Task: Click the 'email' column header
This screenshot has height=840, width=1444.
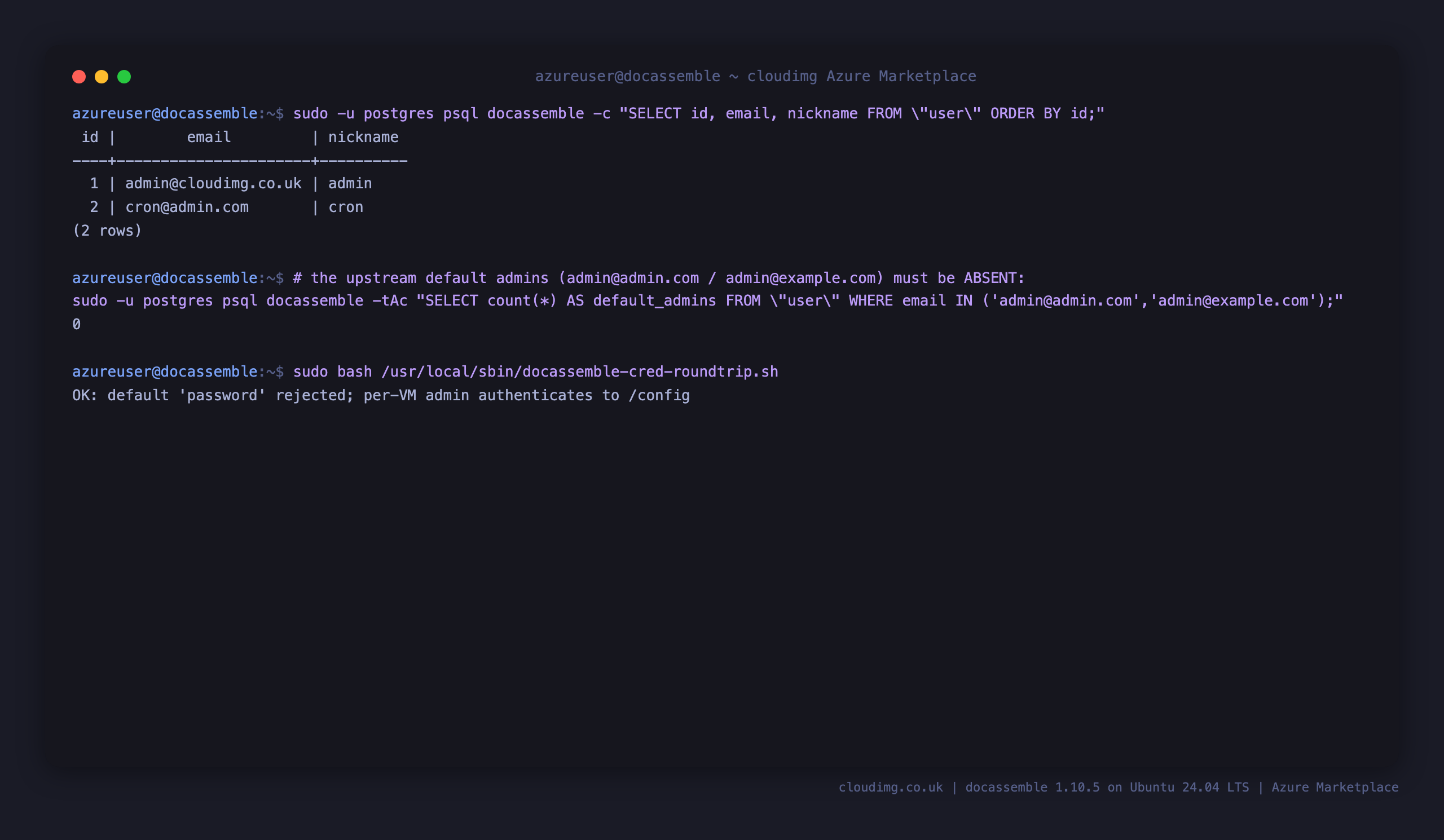Action: point(209,138)
